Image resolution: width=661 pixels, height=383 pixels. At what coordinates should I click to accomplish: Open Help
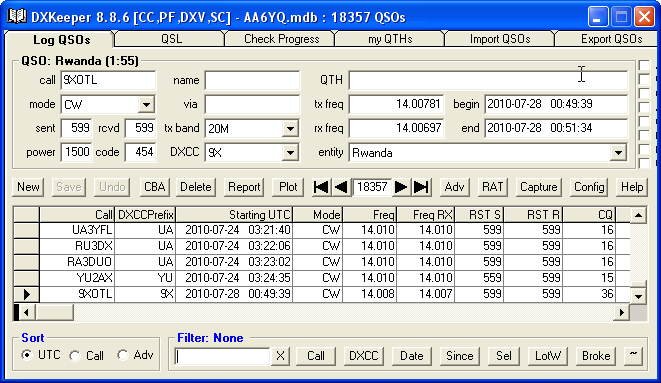tap(631, 187)
